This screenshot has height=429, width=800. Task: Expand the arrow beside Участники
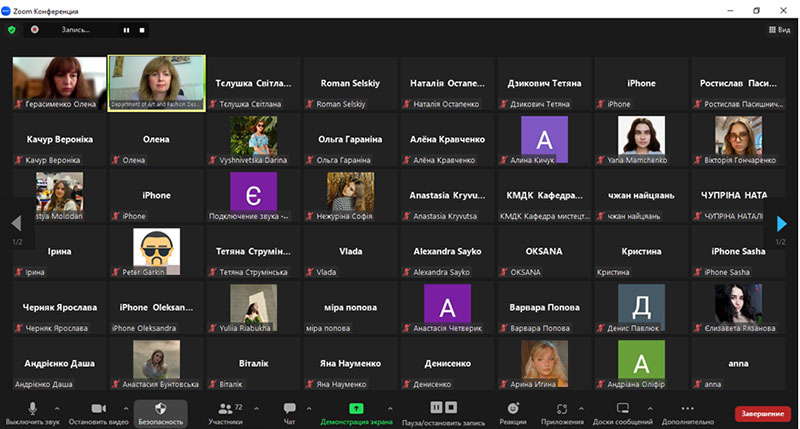coord(256,408)
